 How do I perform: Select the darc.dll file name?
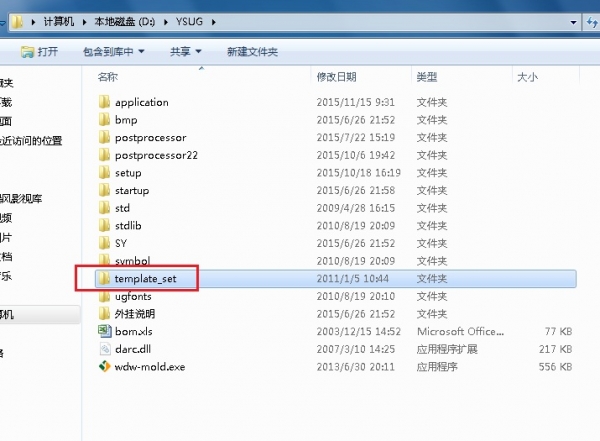point(133,349)
